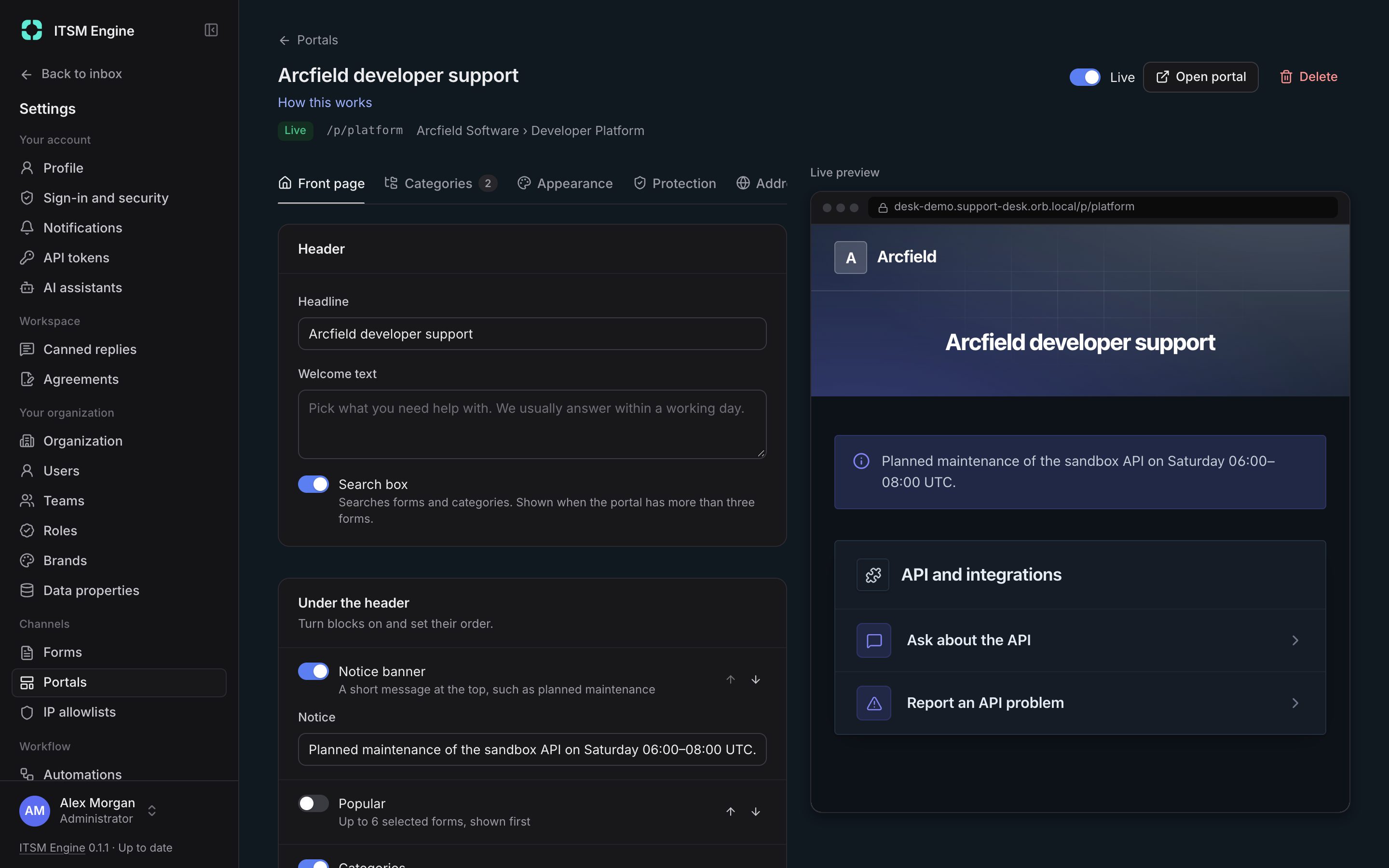Click the Headline input field

pyautogui.click(x=532, y=334)
